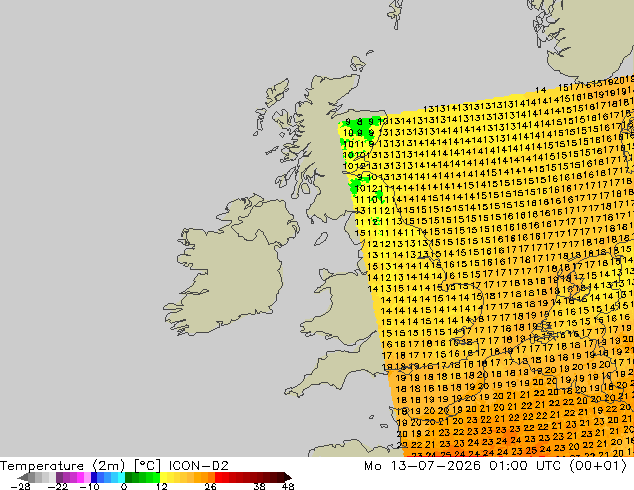Select the bright yellow swatch at 12
The width and height of the screenshot is (634, 490).
163,477
